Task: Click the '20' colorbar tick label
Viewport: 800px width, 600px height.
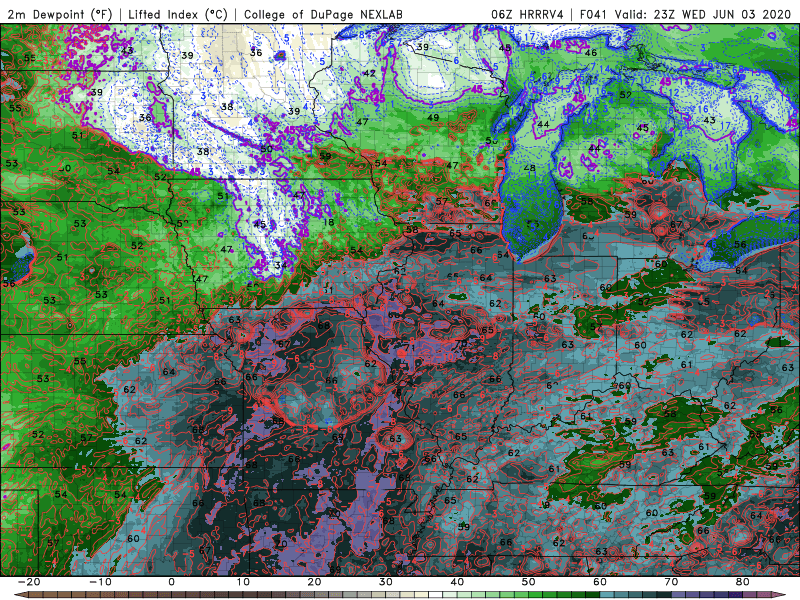Action: click(314, 582)
